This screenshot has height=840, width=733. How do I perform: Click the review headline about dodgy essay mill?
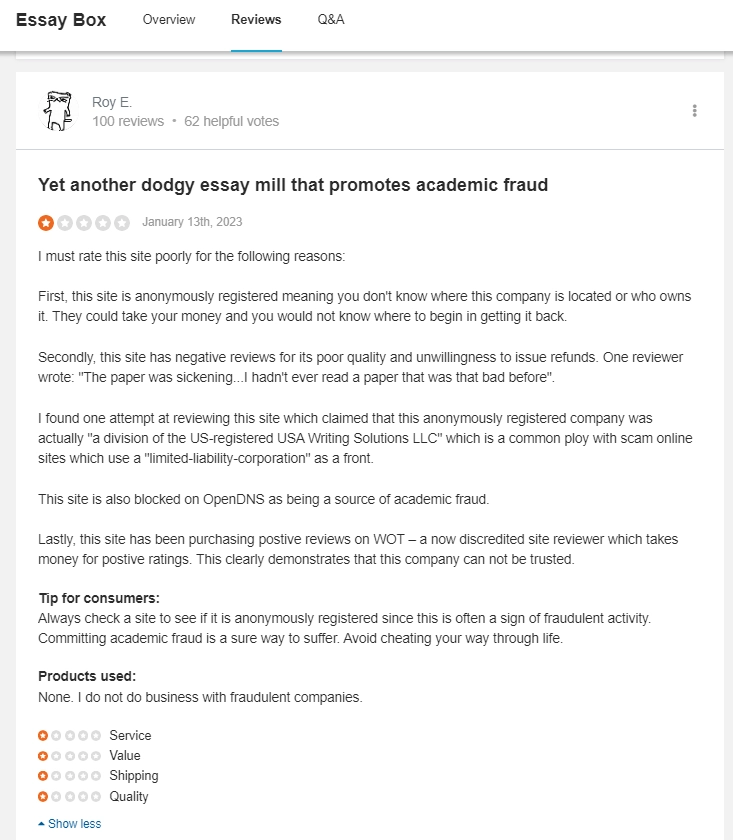coord(293,185)
